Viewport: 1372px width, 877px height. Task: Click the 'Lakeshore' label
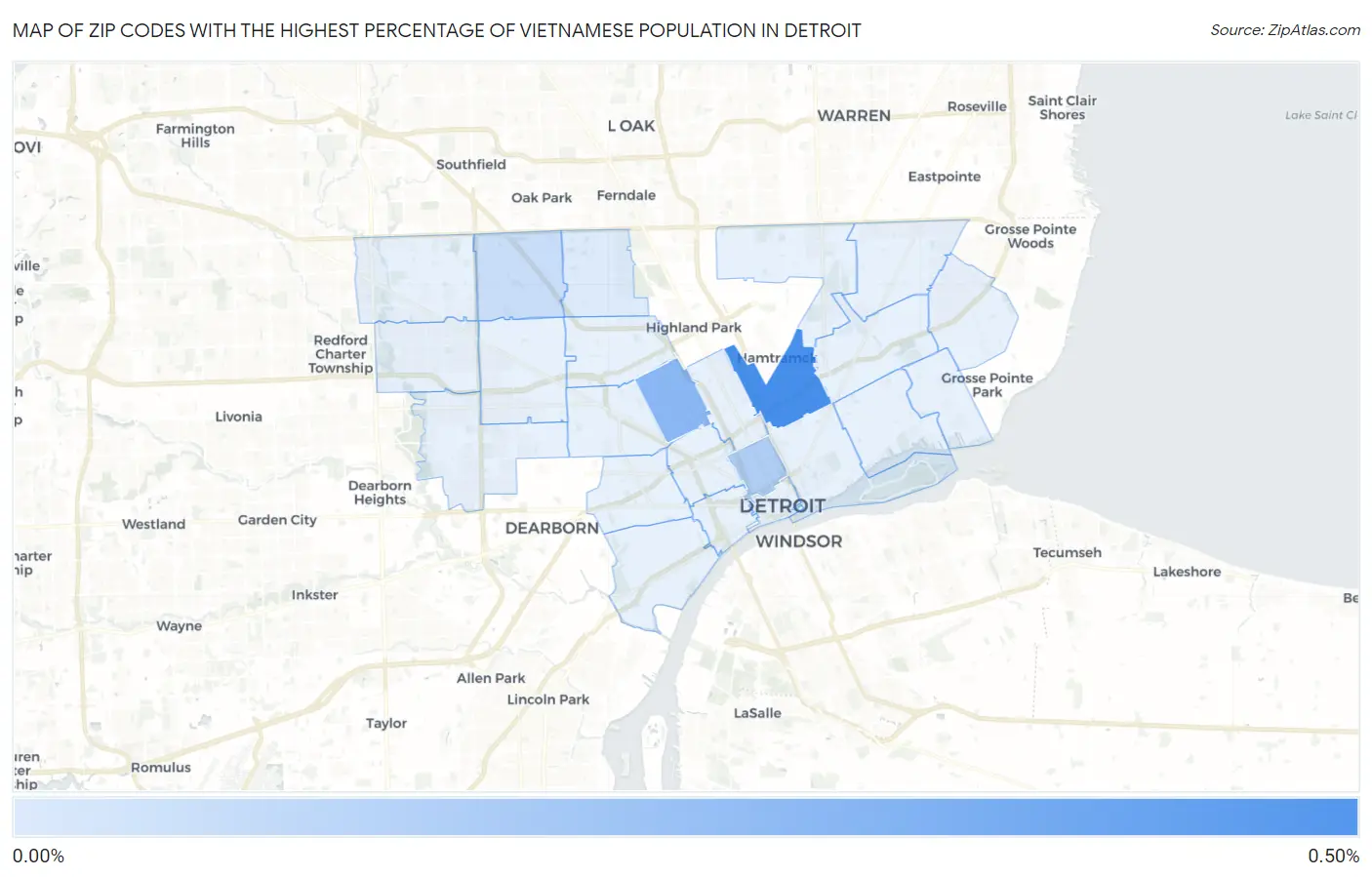click(1187, 572)
